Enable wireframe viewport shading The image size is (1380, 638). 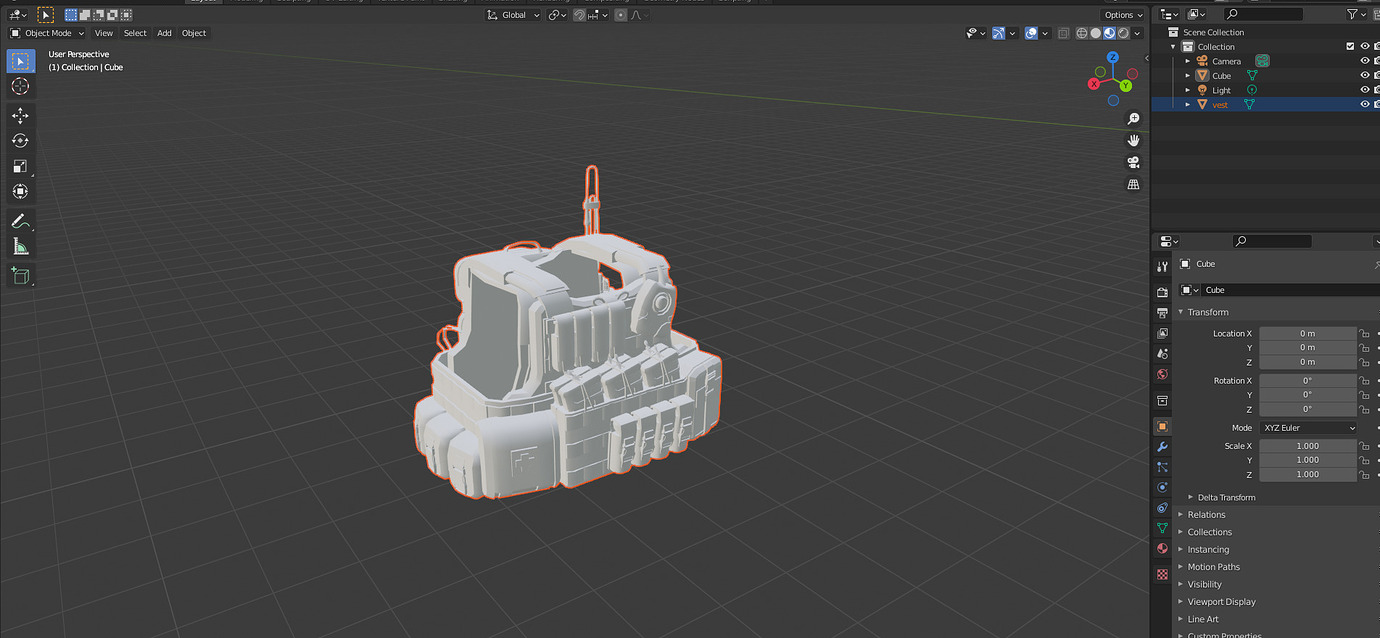click(1082, 33)
